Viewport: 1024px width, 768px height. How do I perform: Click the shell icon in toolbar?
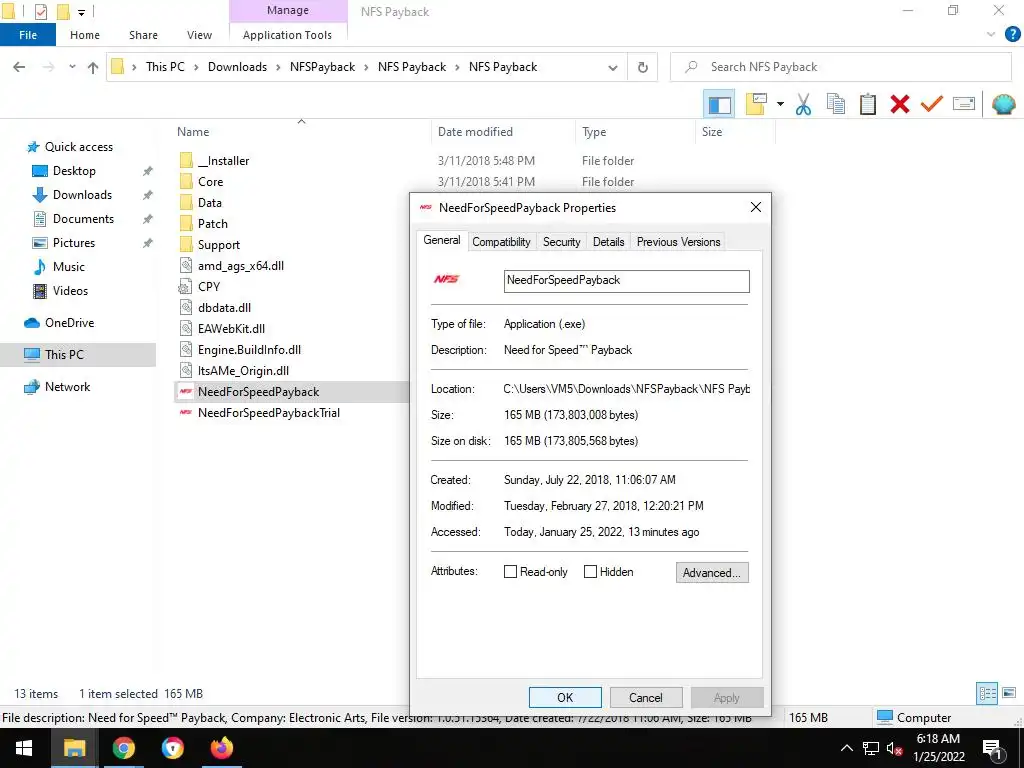click(x=1004, y=104)
